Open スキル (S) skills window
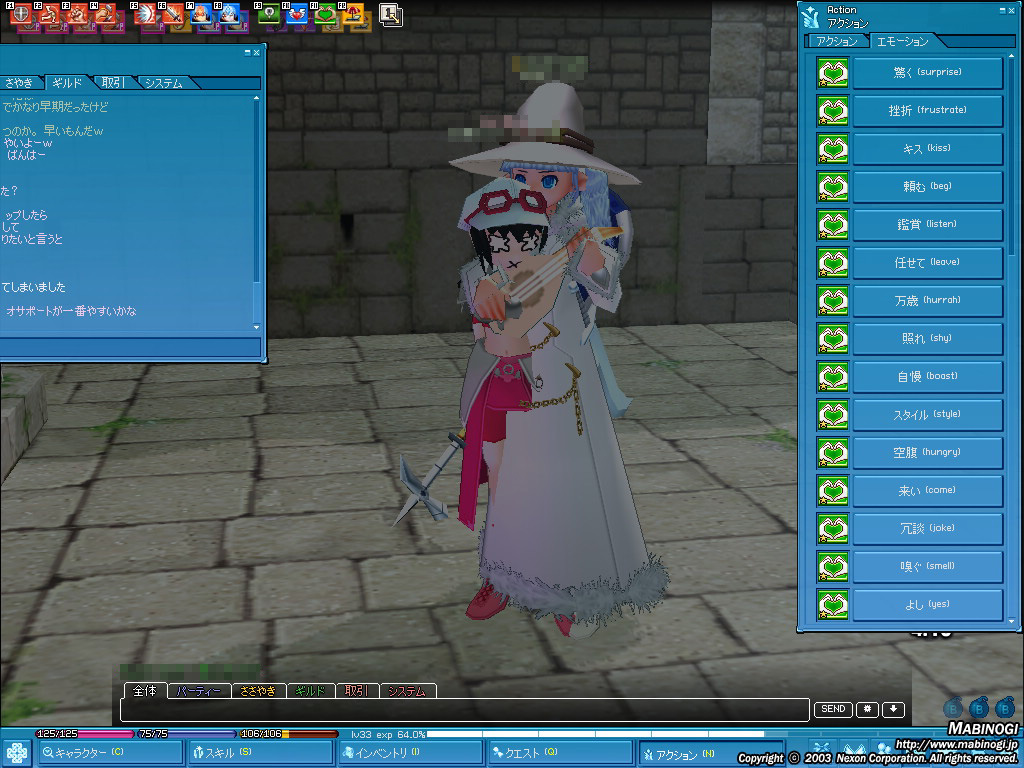The width and height of the screenshot is (1024, 768). 261,753
